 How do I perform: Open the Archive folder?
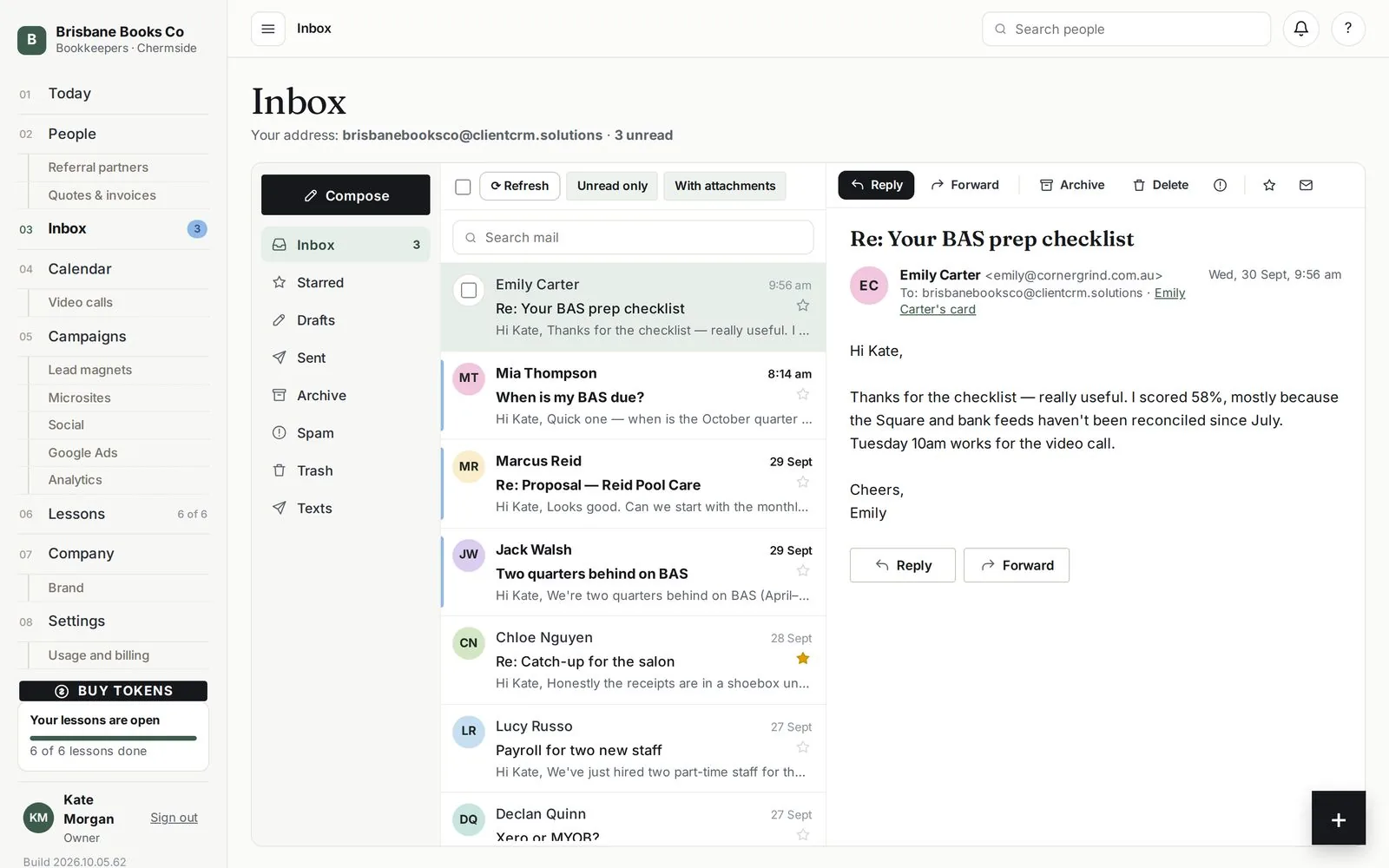click(x=346, y=395)
